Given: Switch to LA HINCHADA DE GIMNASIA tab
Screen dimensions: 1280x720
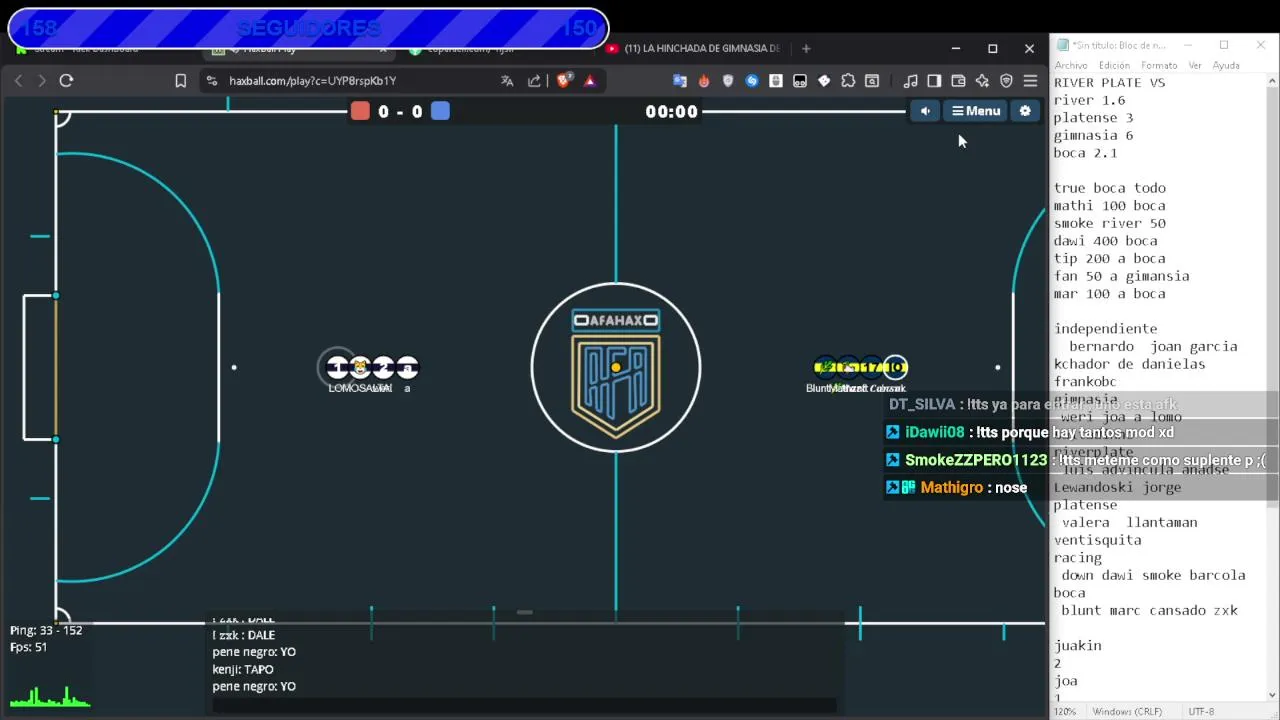Looking at the screenshot, I should point(693,48).
